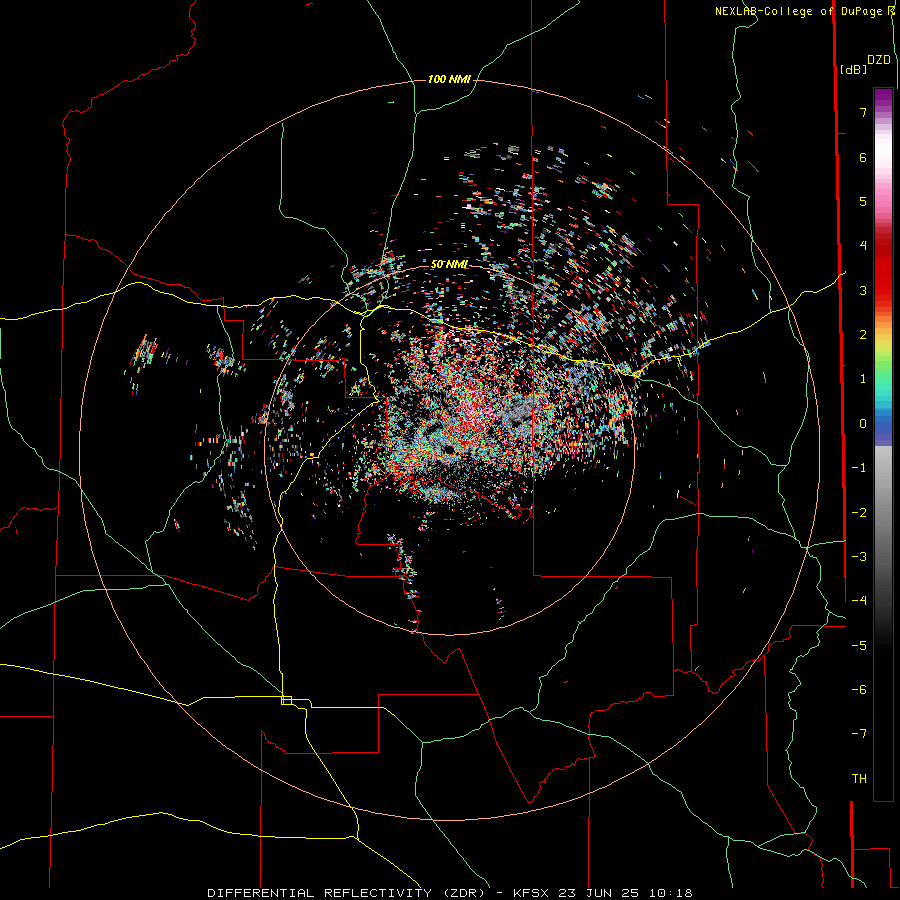
Task: Select the 4 dB scale label
Action: point(863,246)
